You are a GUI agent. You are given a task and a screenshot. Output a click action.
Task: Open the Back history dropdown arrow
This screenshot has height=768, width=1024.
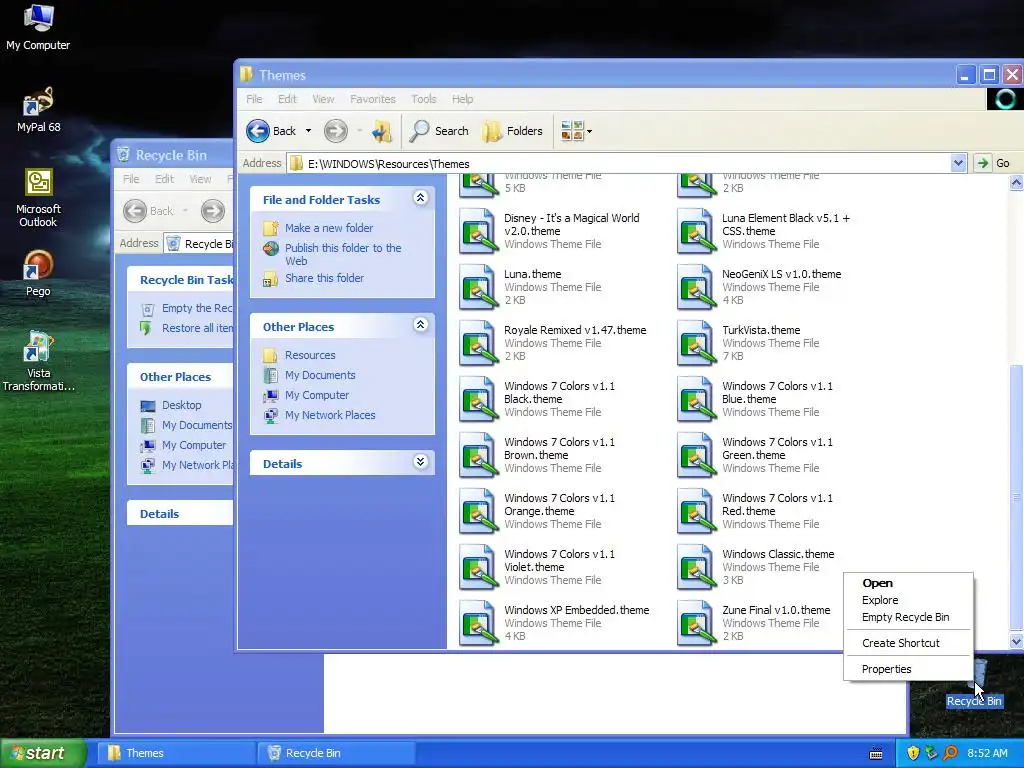coord(308,131)
